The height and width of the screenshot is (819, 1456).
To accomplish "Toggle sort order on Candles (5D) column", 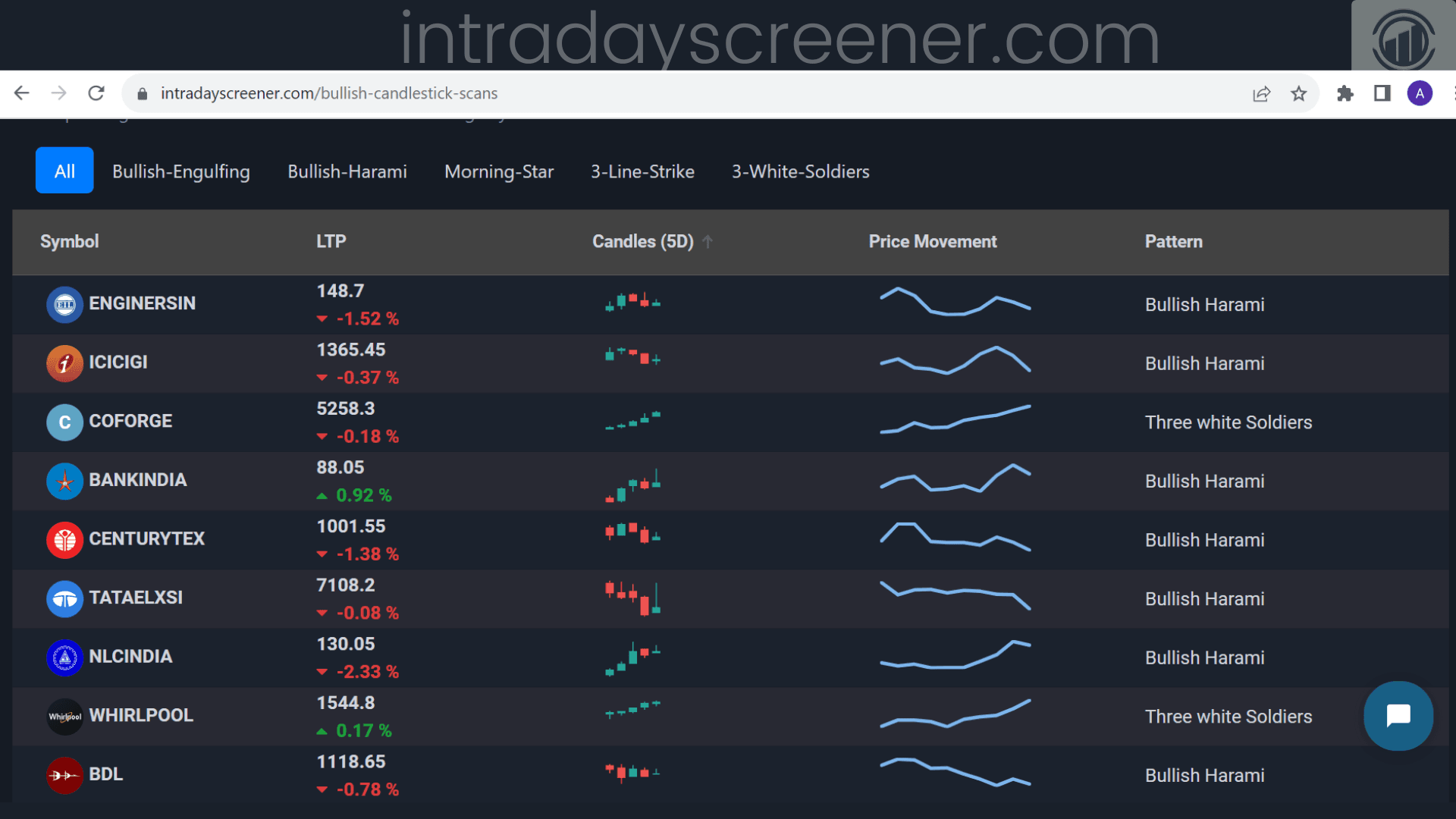I will point(708,241).
